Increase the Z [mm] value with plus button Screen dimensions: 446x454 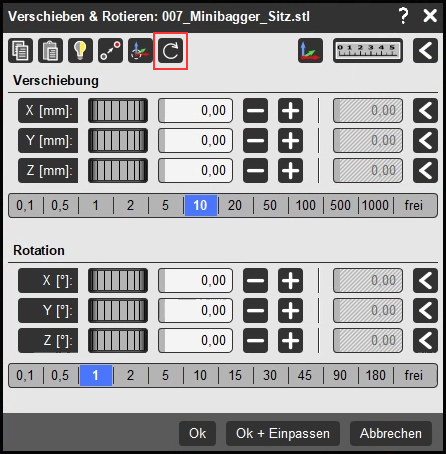click(x=290, y=170)
